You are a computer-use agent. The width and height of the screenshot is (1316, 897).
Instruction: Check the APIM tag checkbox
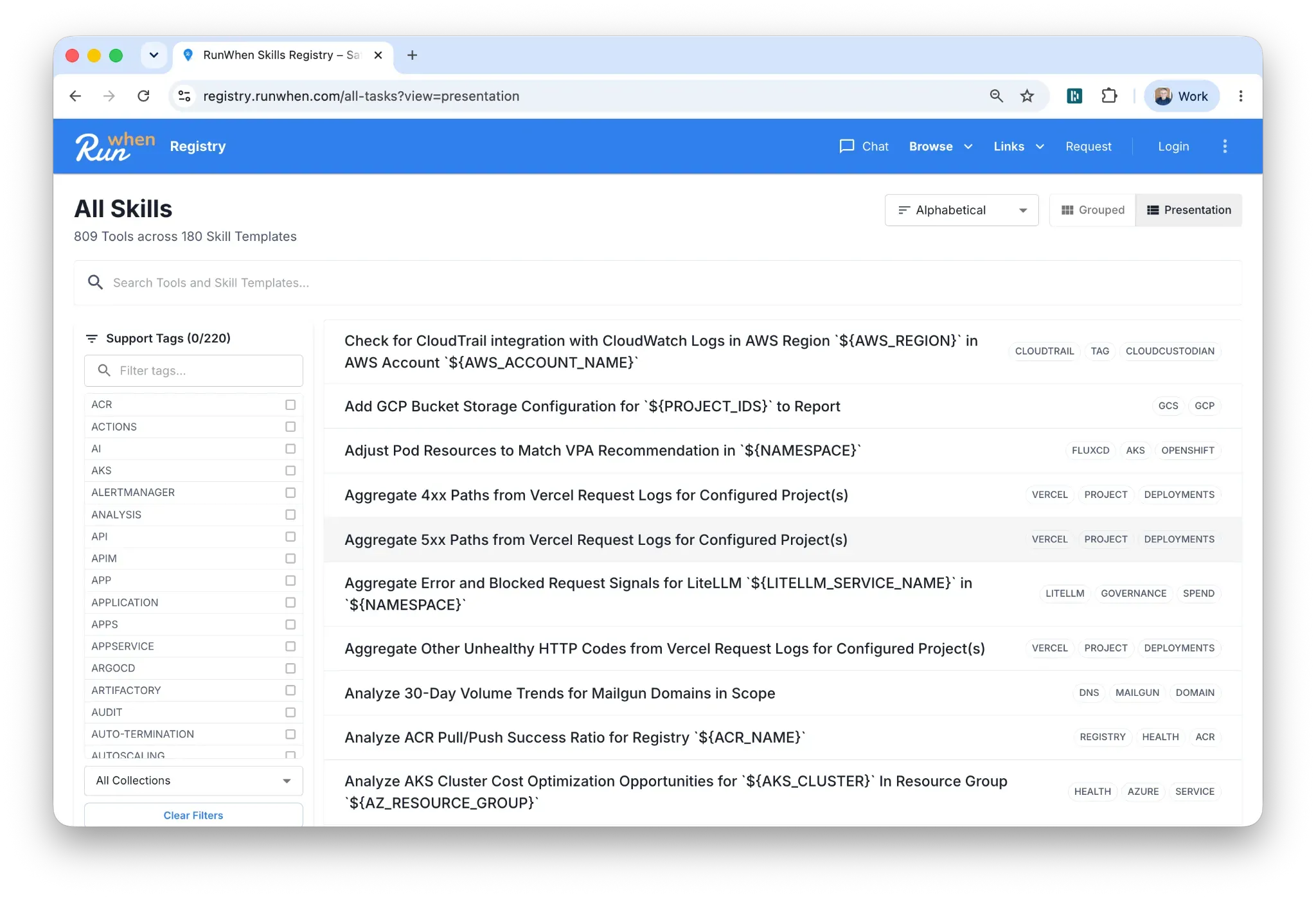pos(290,558)
